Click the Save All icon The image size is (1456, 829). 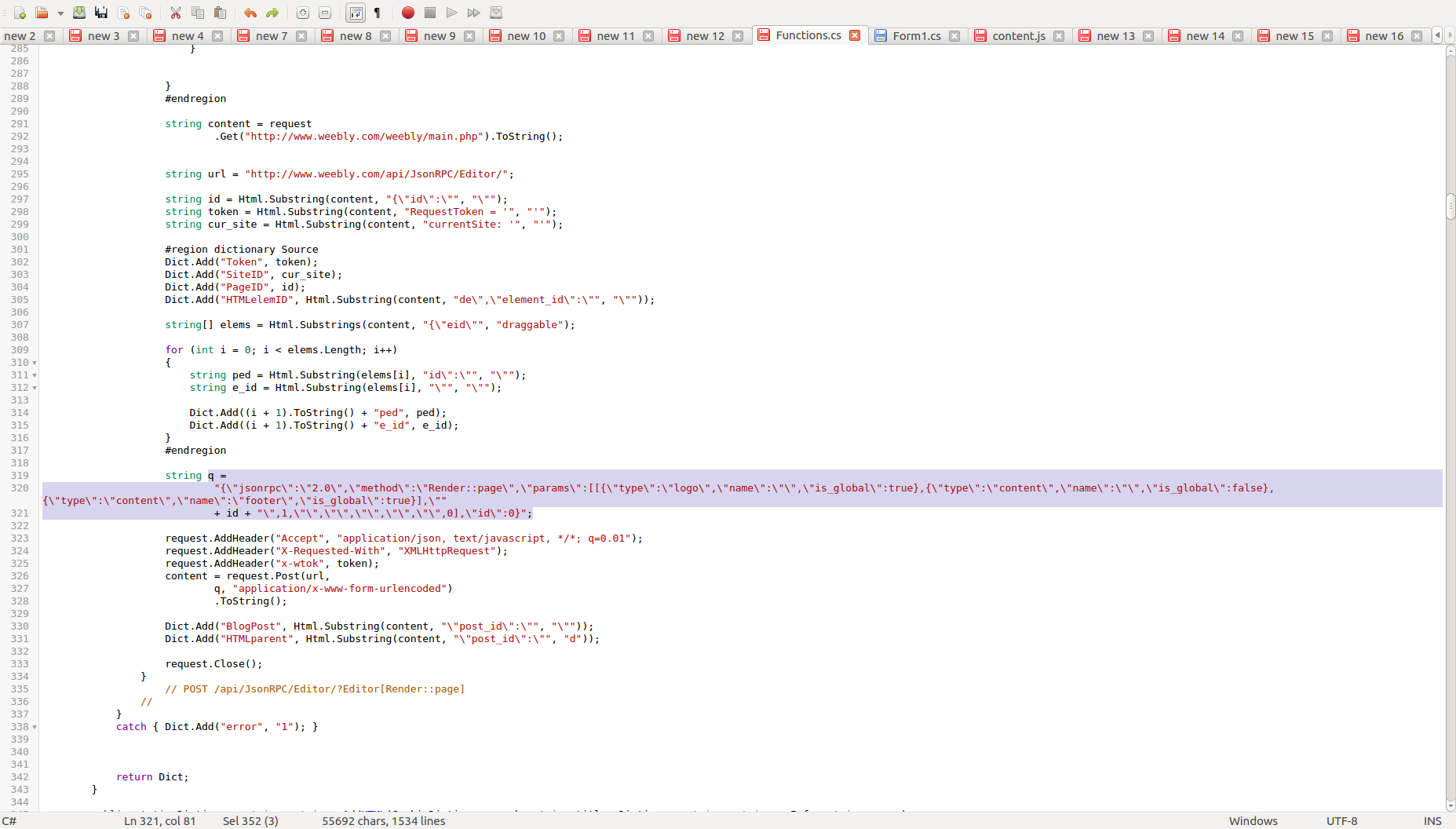pos(101,13)
